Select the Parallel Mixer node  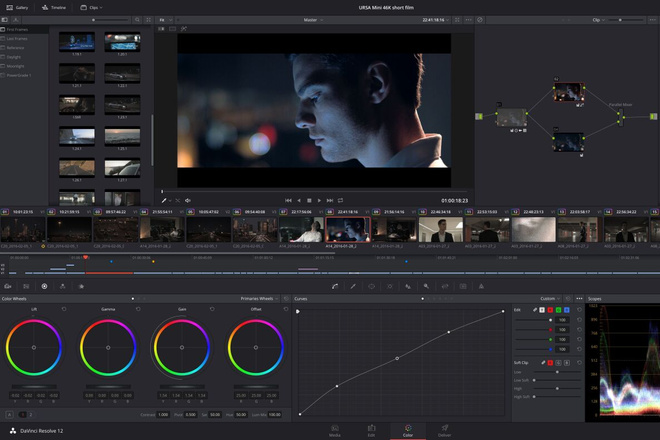click(x=620, y=117)
